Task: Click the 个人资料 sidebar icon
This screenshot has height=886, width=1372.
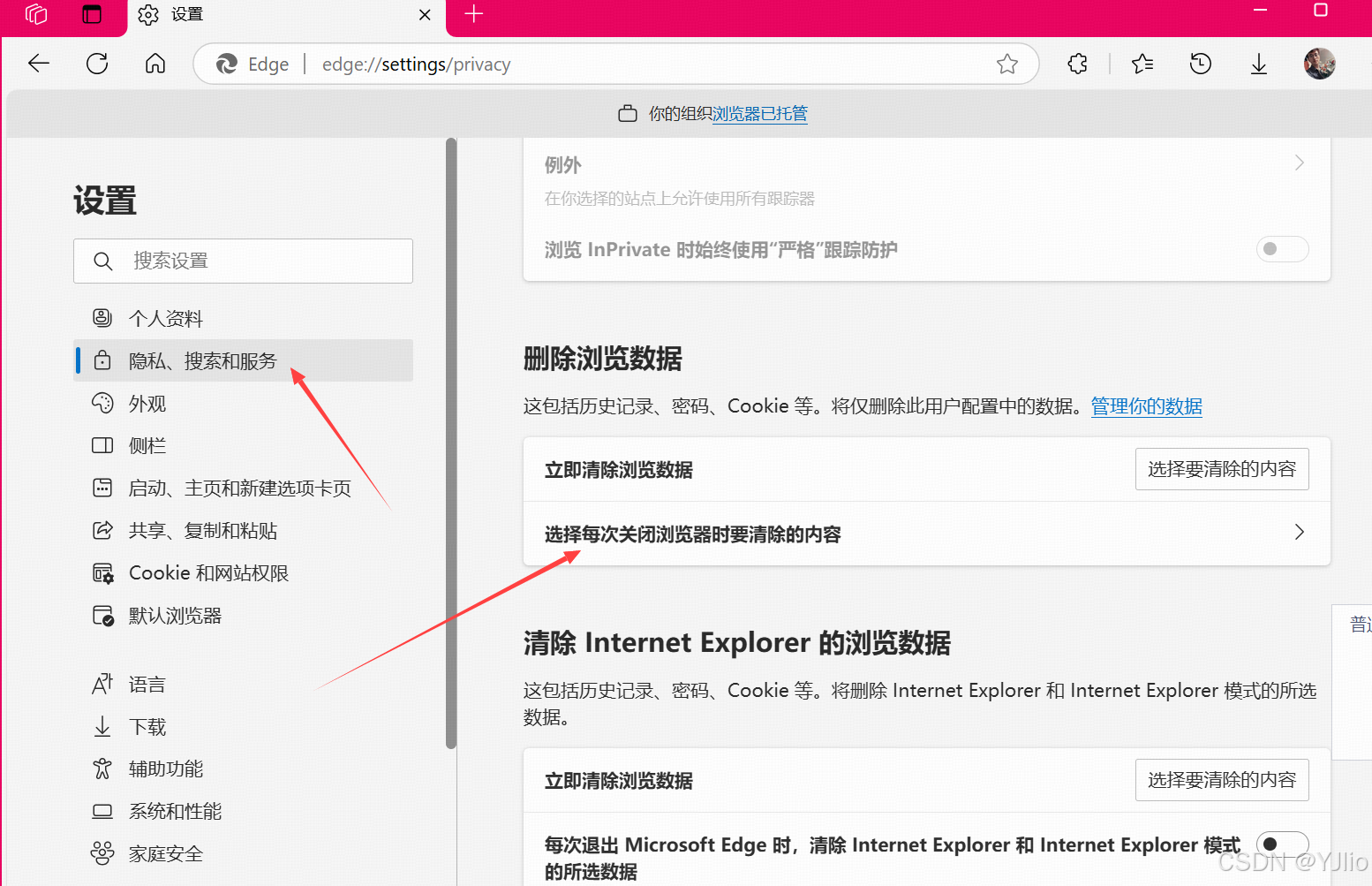Action: [x=102, y=318]
